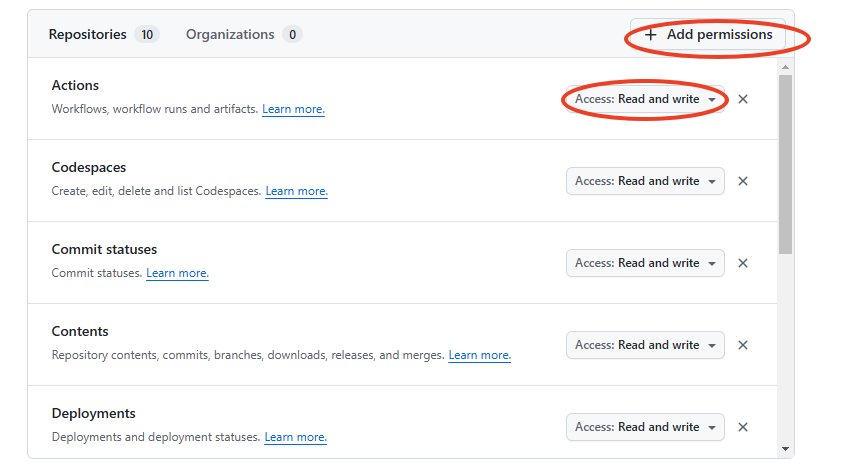Open Learn more link for Codespaces

pos(296,191)
